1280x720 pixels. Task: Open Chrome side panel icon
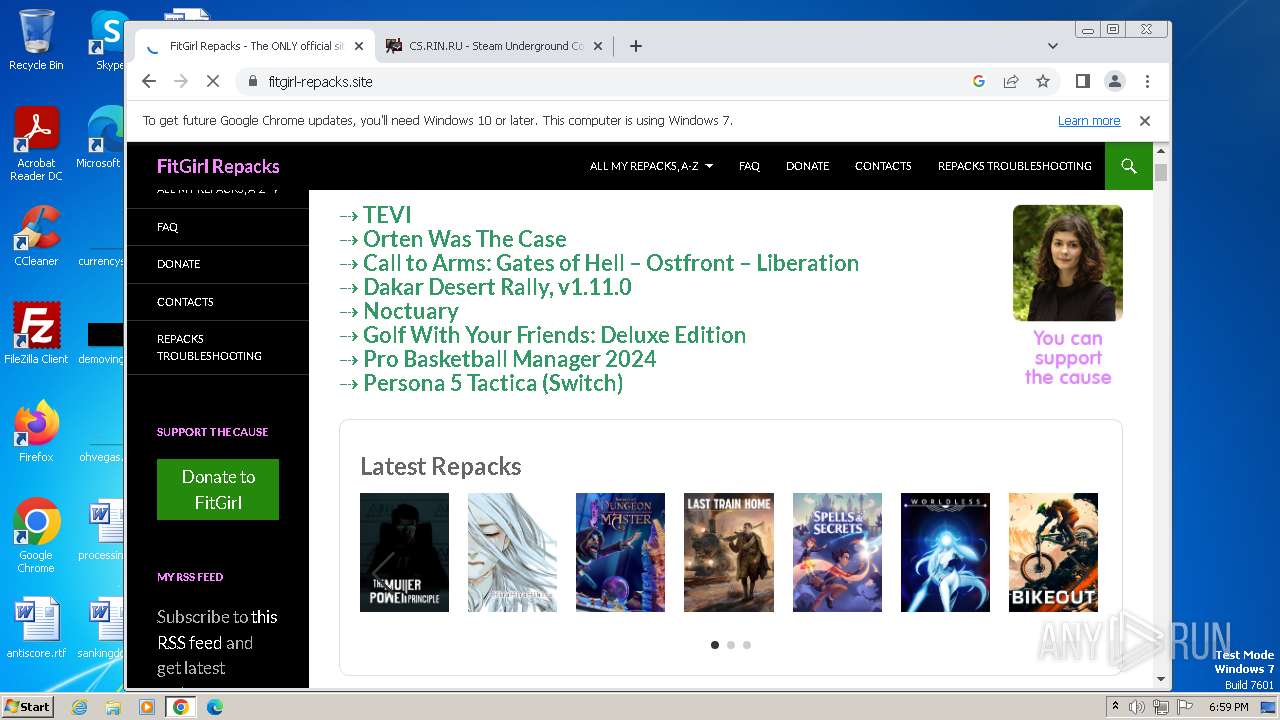click(1083, 82)
